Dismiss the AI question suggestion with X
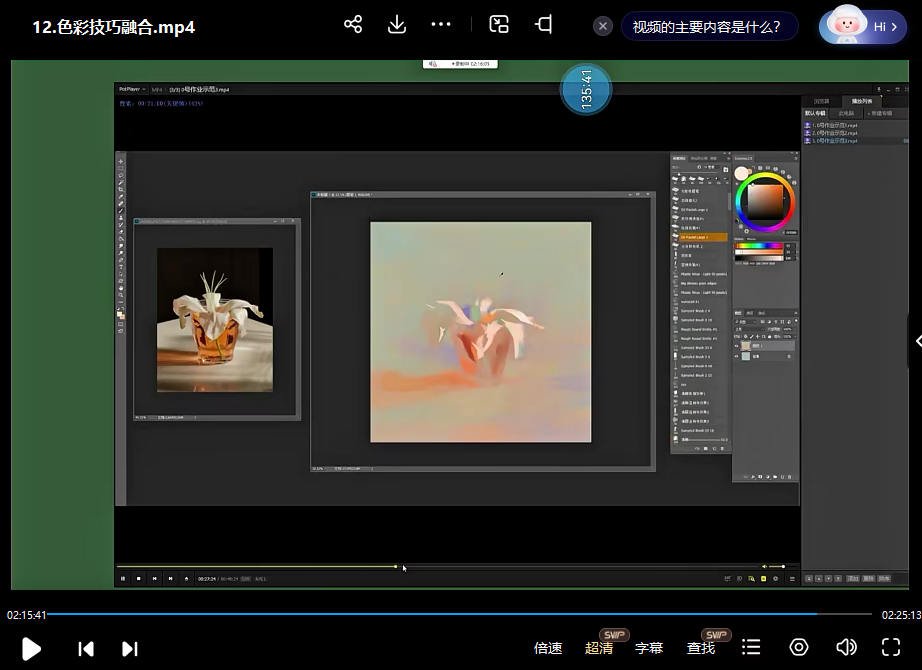The height and width of the screenshot is (670, 922). click(x=603, y=27)
